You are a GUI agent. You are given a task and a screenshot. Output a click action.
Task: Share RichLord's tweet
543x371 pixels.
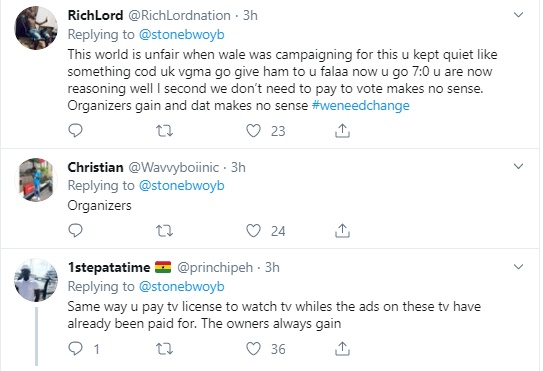pyautogui.click(x=342, y=131)
